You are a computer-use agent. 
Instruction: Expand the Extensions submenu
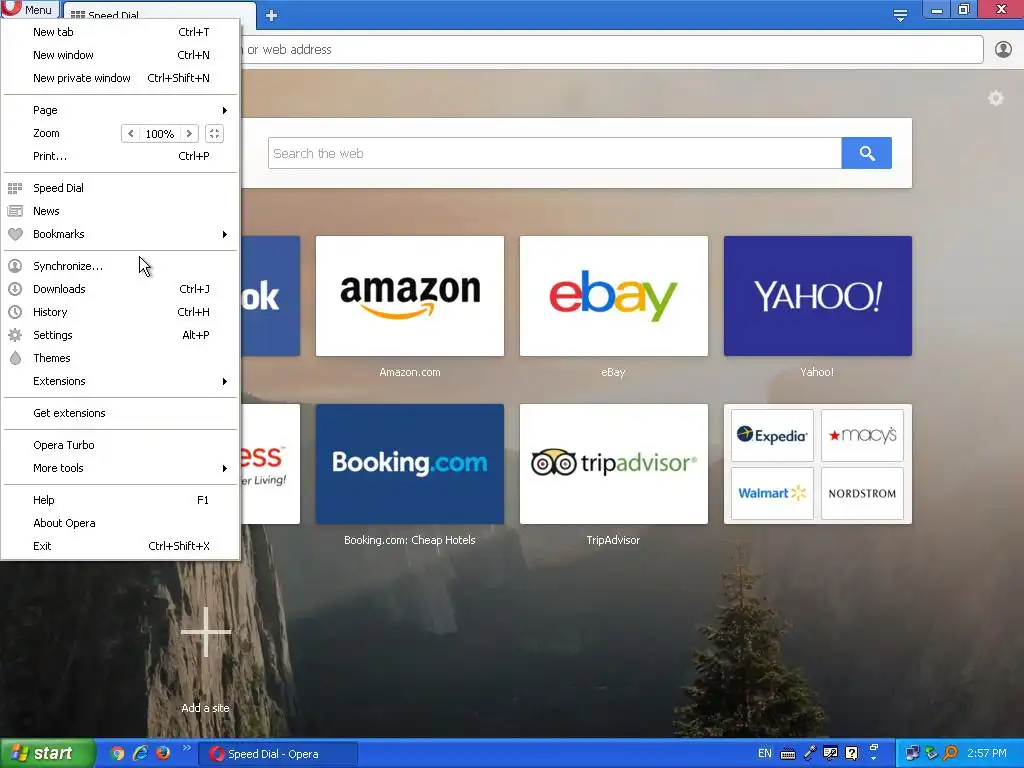pyautogui.click(x=121, y=381)
